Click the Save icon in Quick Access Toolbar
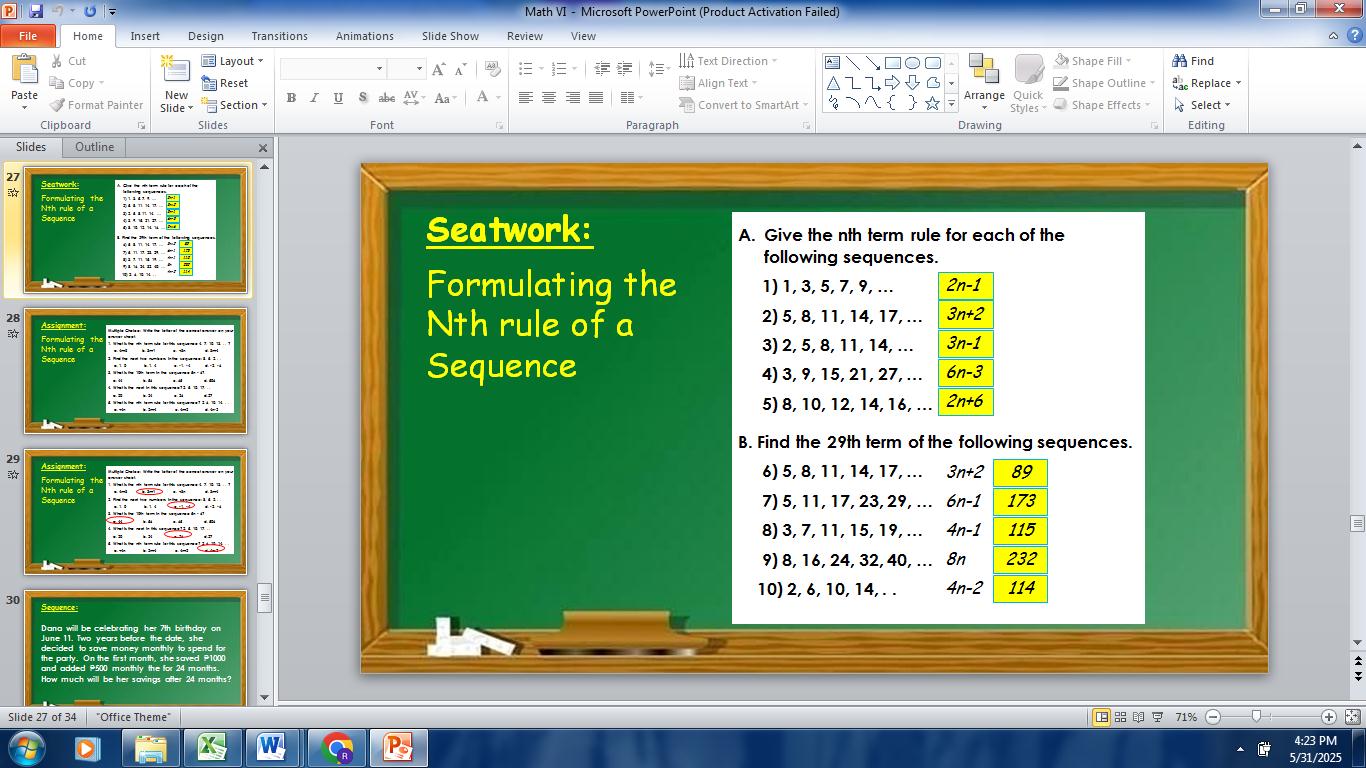 [36, 11]
